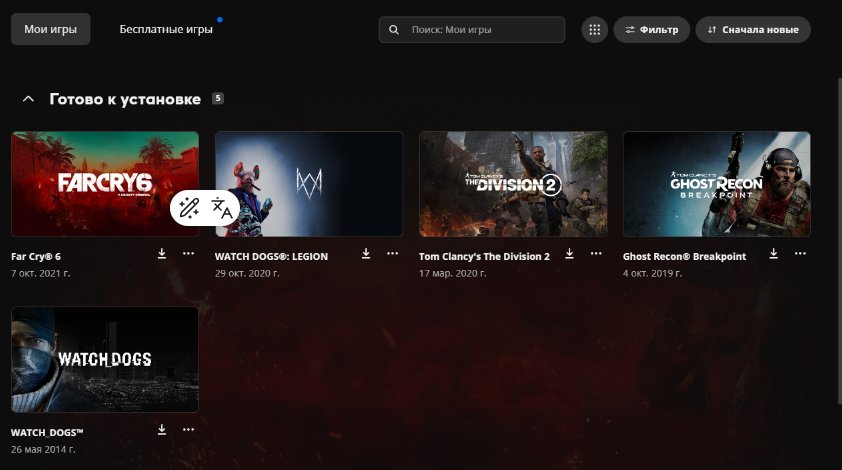Open the Фильтр options
This screenshot has height=470, width=842.
click(651, 30)
